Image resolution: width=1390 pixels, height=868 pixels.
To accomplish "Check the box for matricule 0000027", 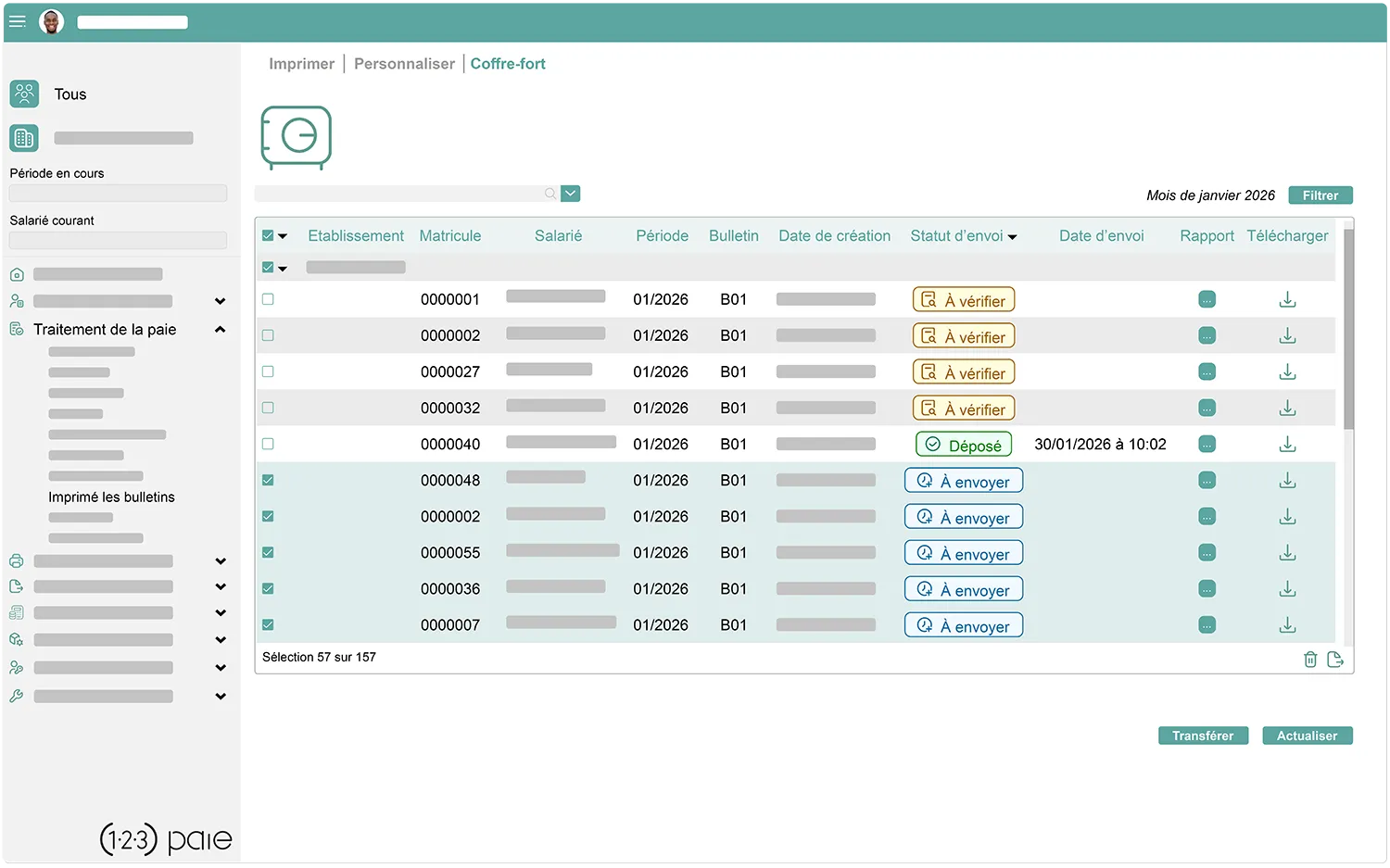I will click(x=268, y=371).
